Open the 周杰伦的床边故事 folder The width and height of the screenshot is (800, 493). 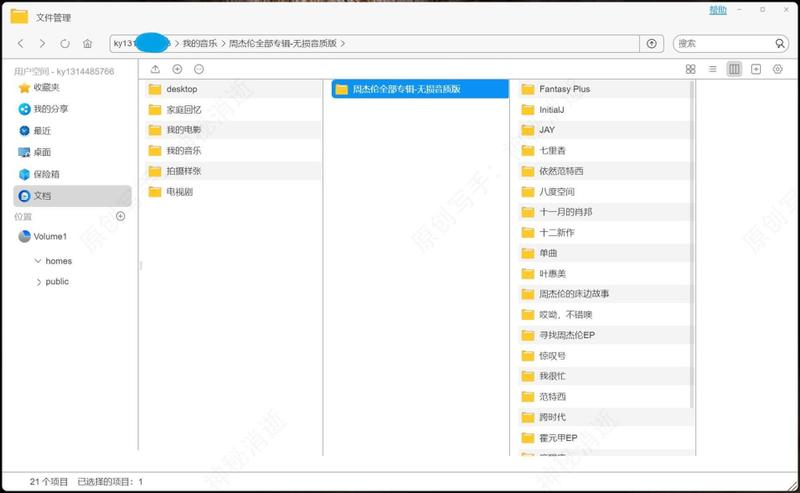605,294
